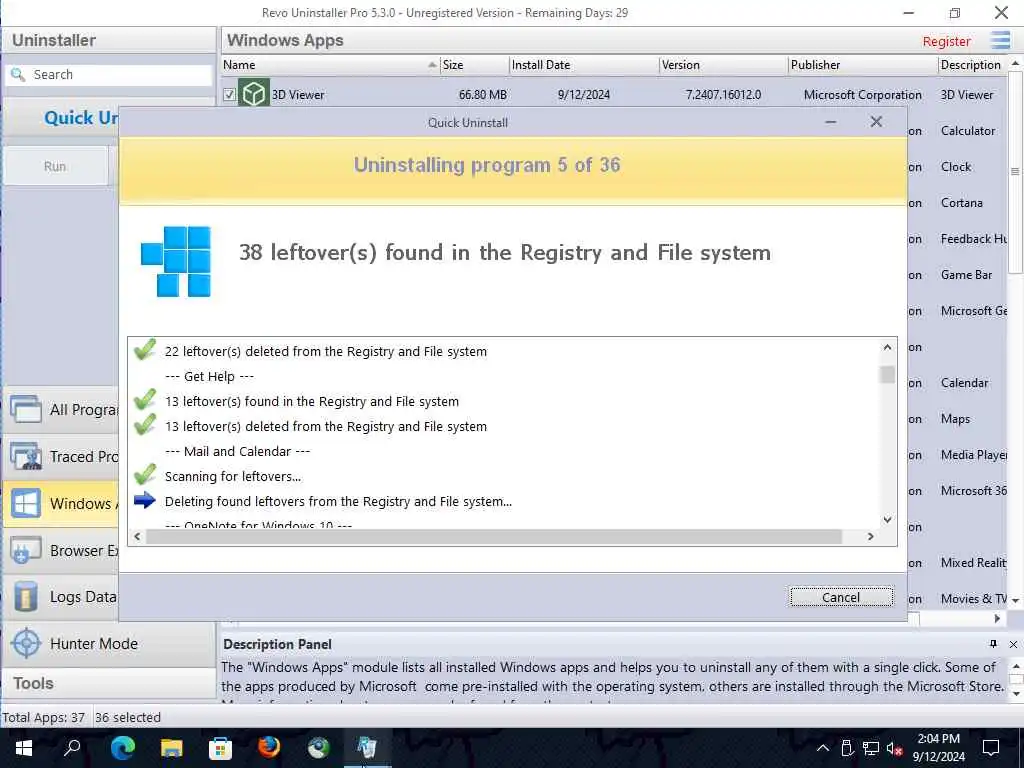Sort list by Name column

330,65
